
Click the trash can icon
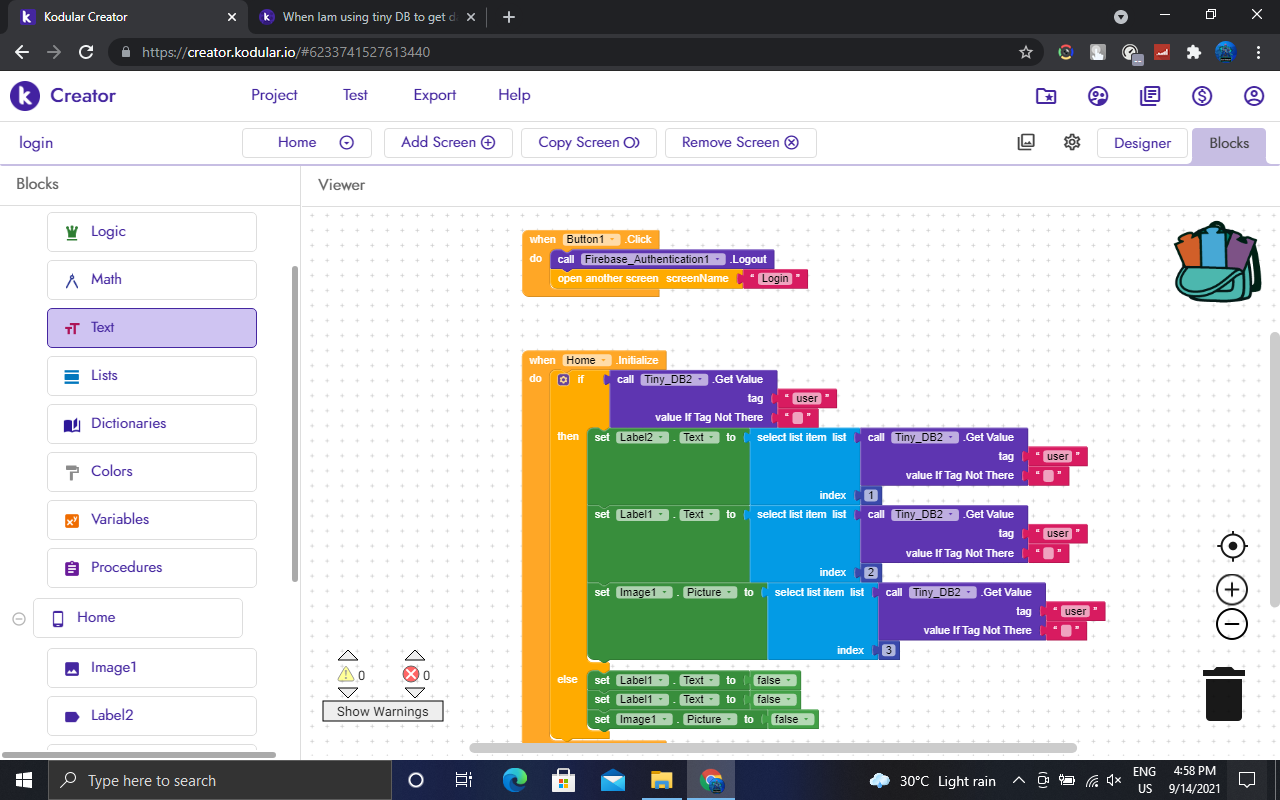pos(1224,693)
